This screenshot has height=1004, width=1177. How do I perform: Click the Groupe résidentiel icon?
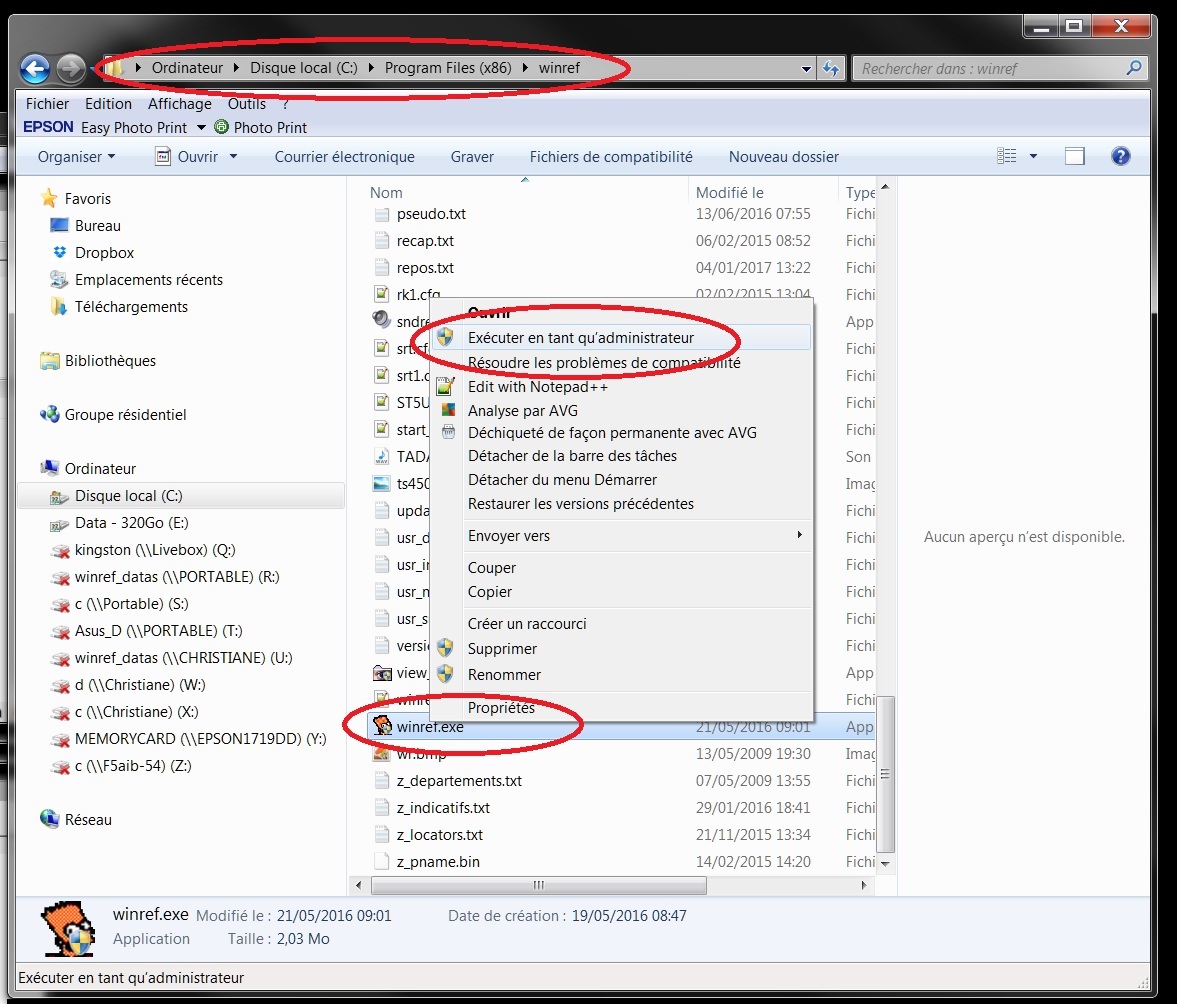point(50,414)
